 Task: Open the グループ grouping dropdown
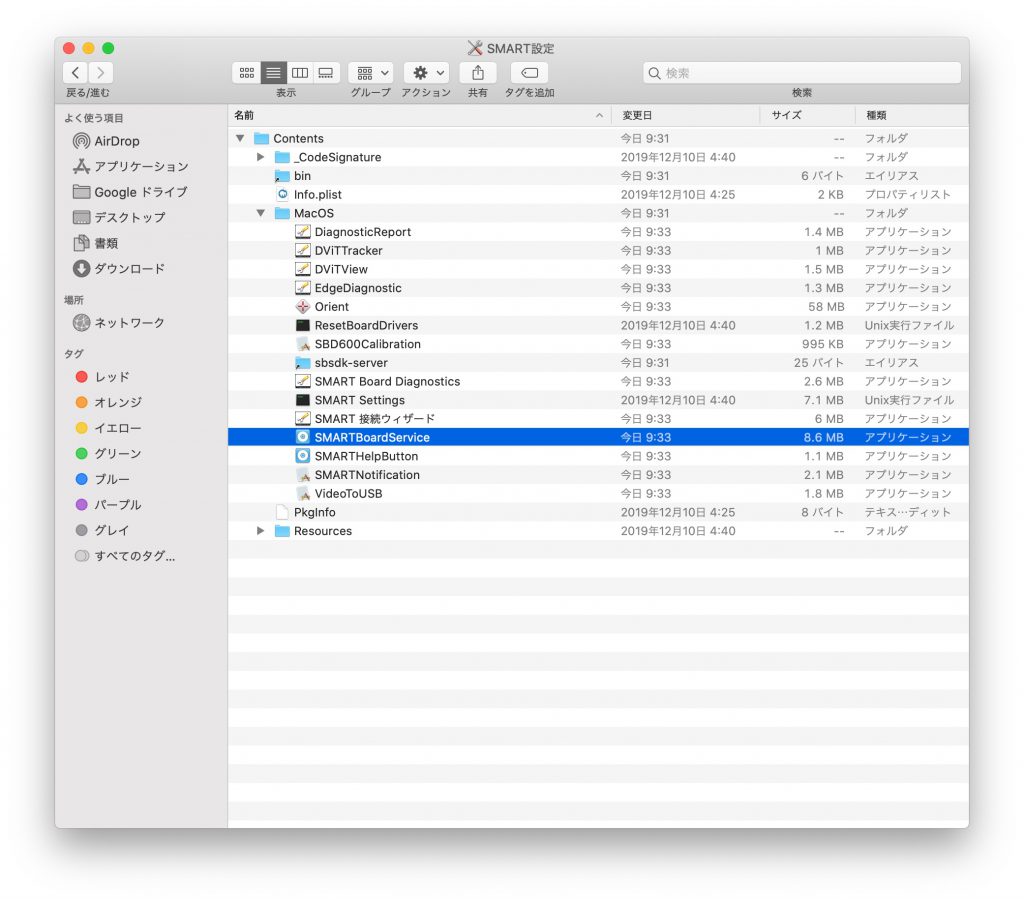click(x=371, y=72)
